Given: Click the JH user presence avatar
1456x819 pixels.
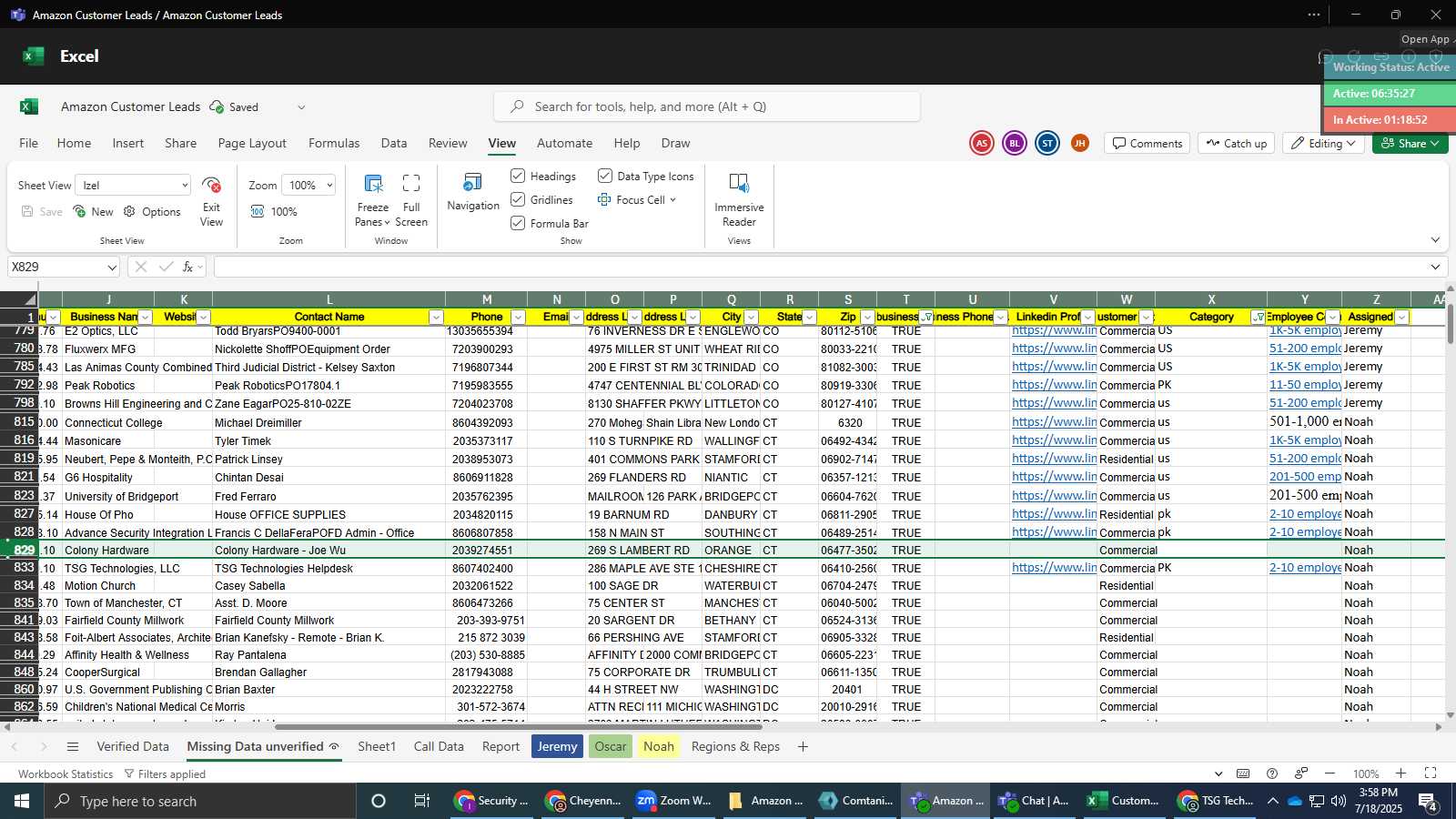Looking at the screenshot, I should (1080, 143).
